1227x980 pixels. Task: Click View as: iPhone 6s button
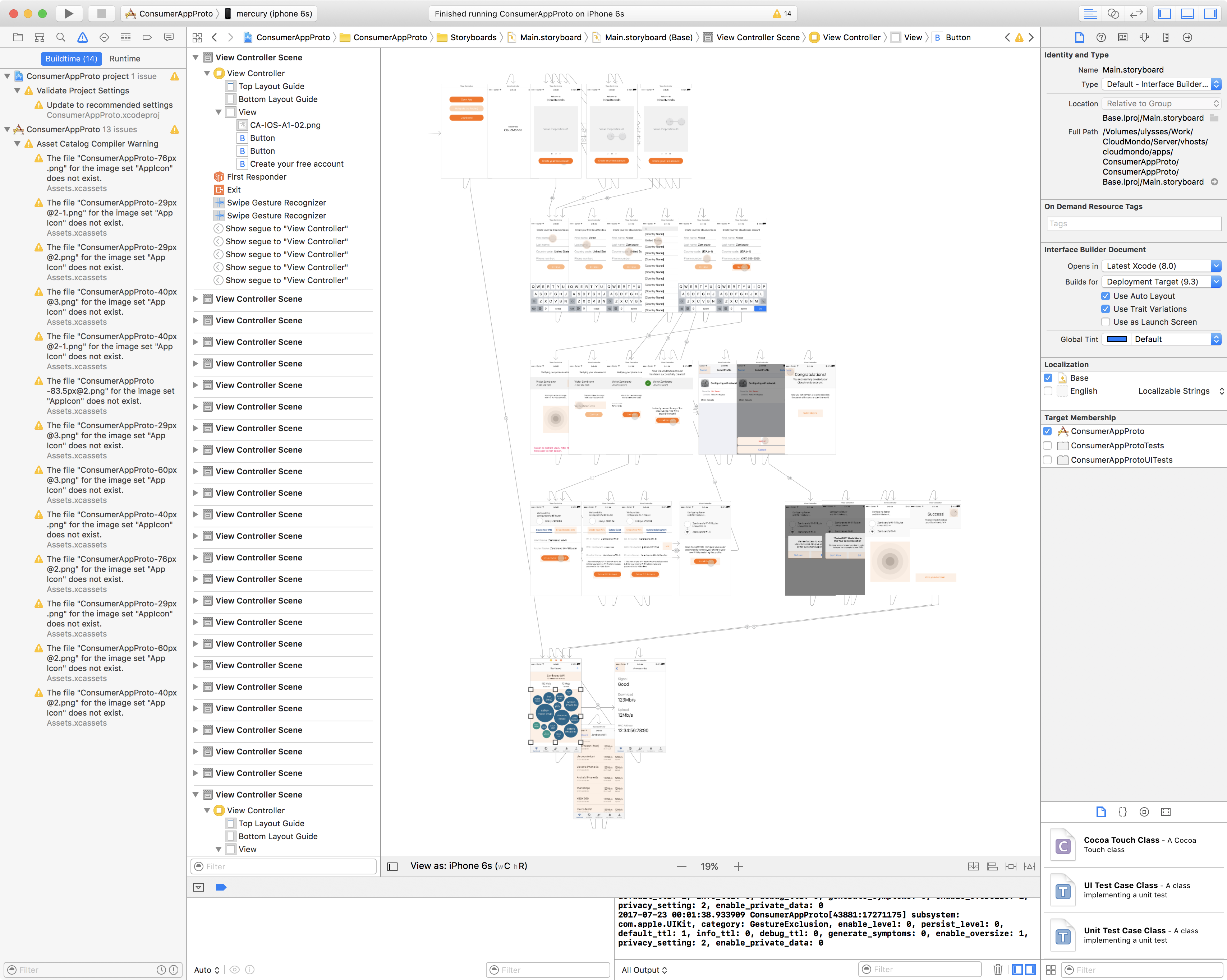[468, 866]
